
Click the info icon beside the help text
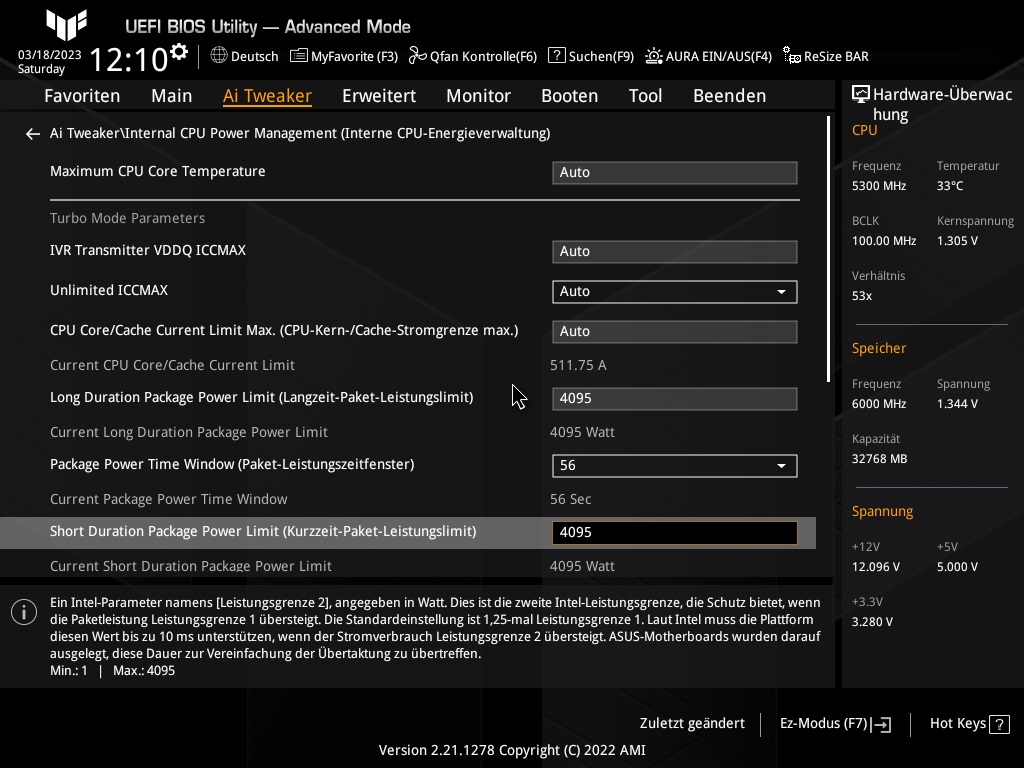(24, 612)
